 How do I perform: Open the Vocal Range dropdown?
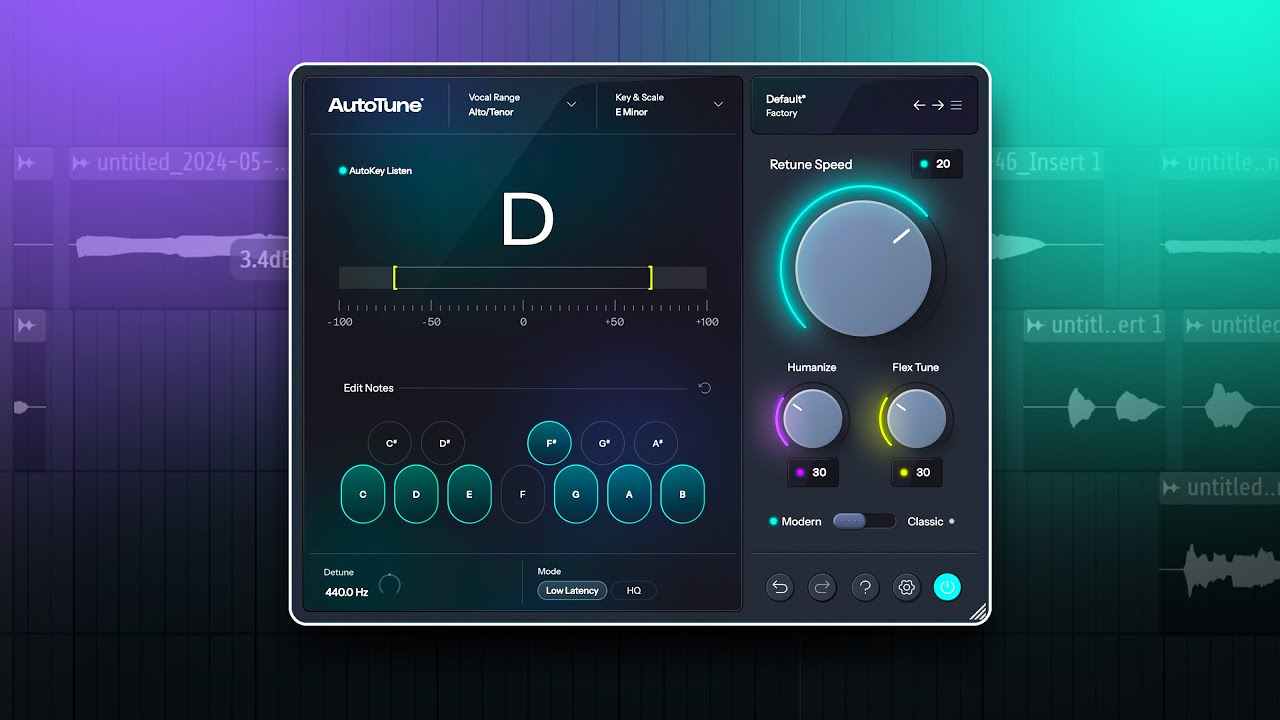[522, 105]
